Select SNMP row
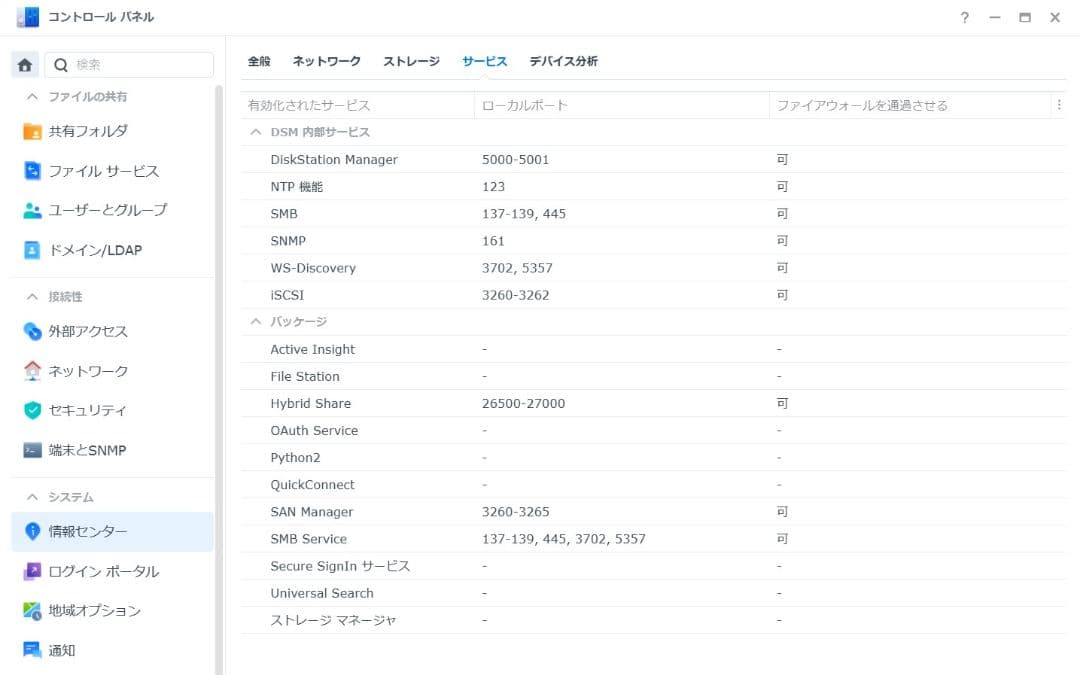1080x675 pixels. 653,240
